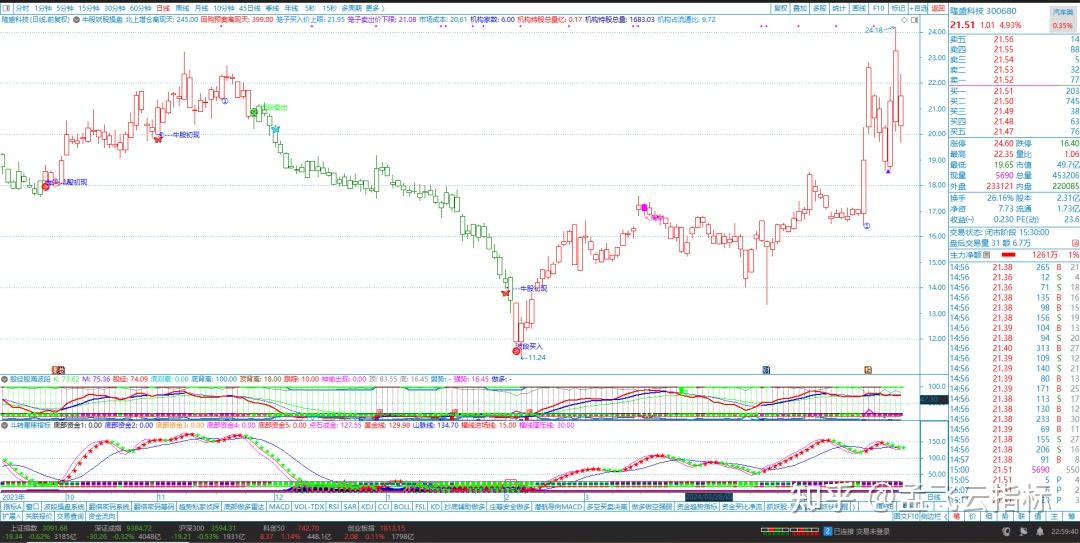Switch chart to 周线 weekly period
The width and height of the screenshot is (1080, 543).
pos(182,7)
